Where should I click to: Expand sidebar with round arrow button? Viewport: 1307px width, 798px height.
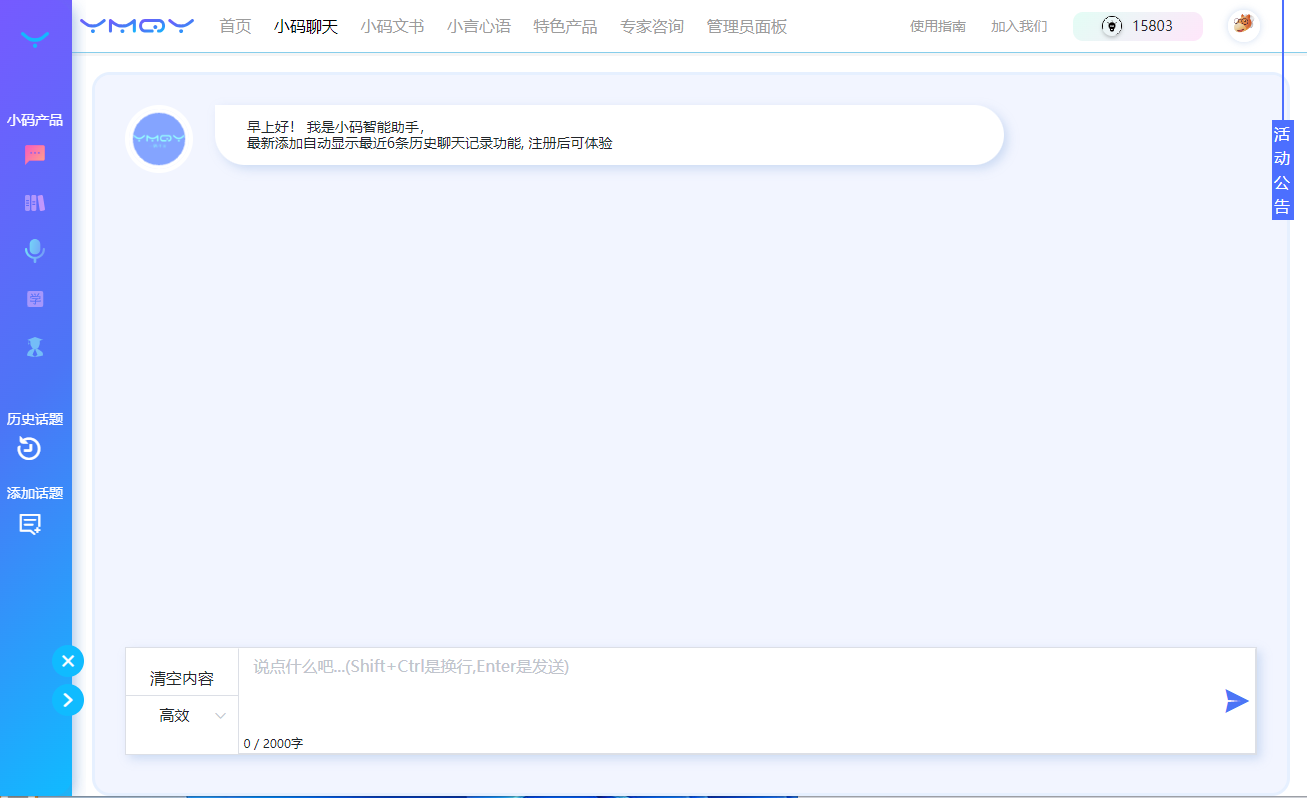68,700
